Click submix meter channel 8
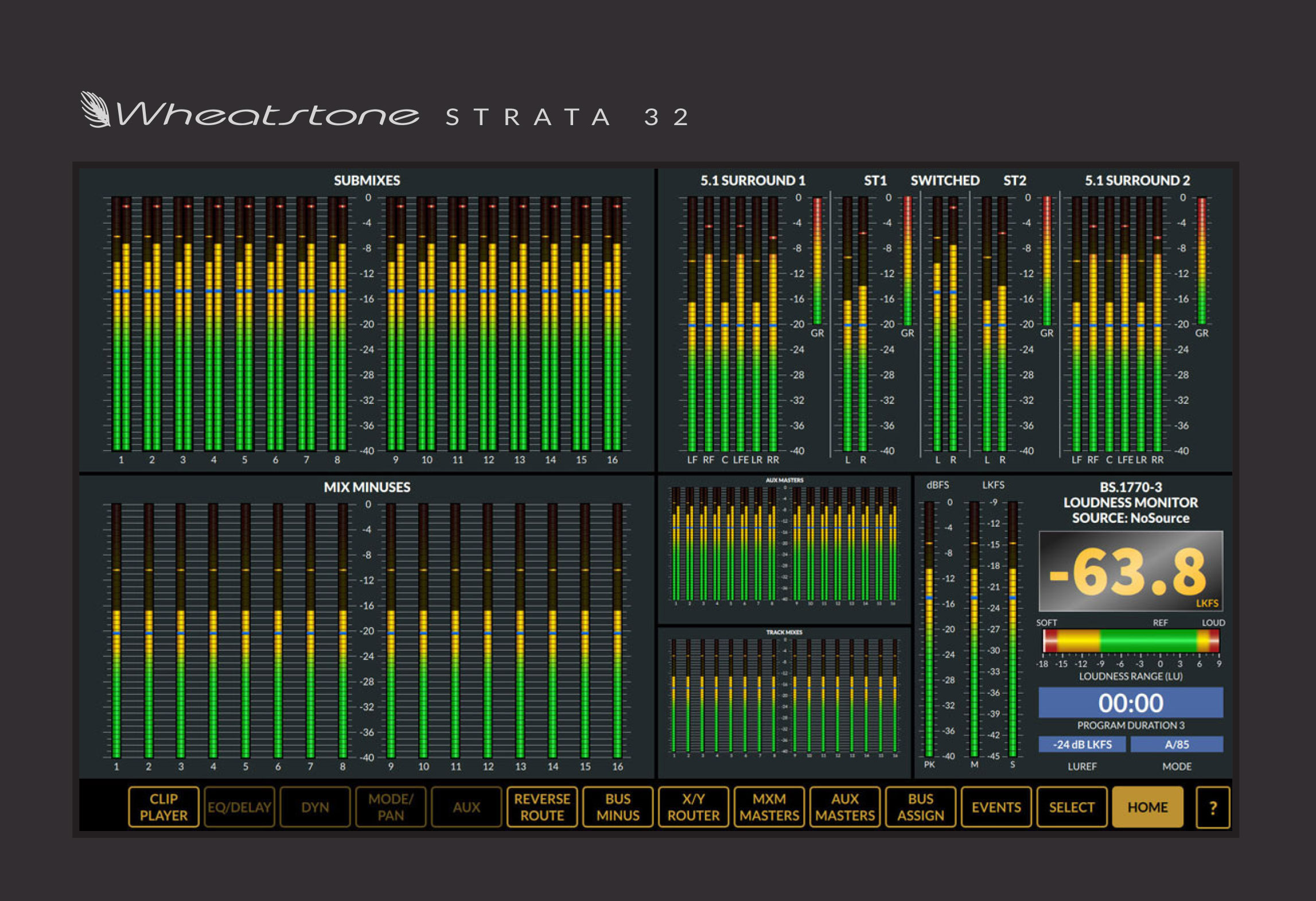Image resolution: width=1316 pixels, height=901 pixels. (337, 324)
